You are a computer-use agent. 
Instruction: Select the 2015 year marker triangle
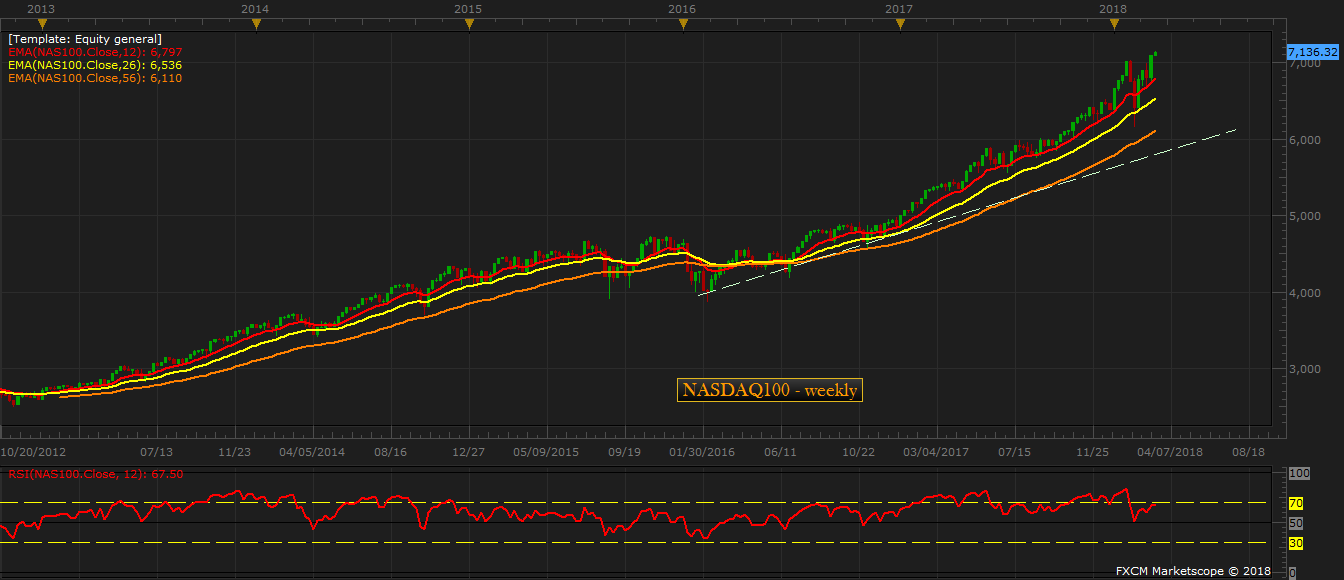tap(469, 24)
